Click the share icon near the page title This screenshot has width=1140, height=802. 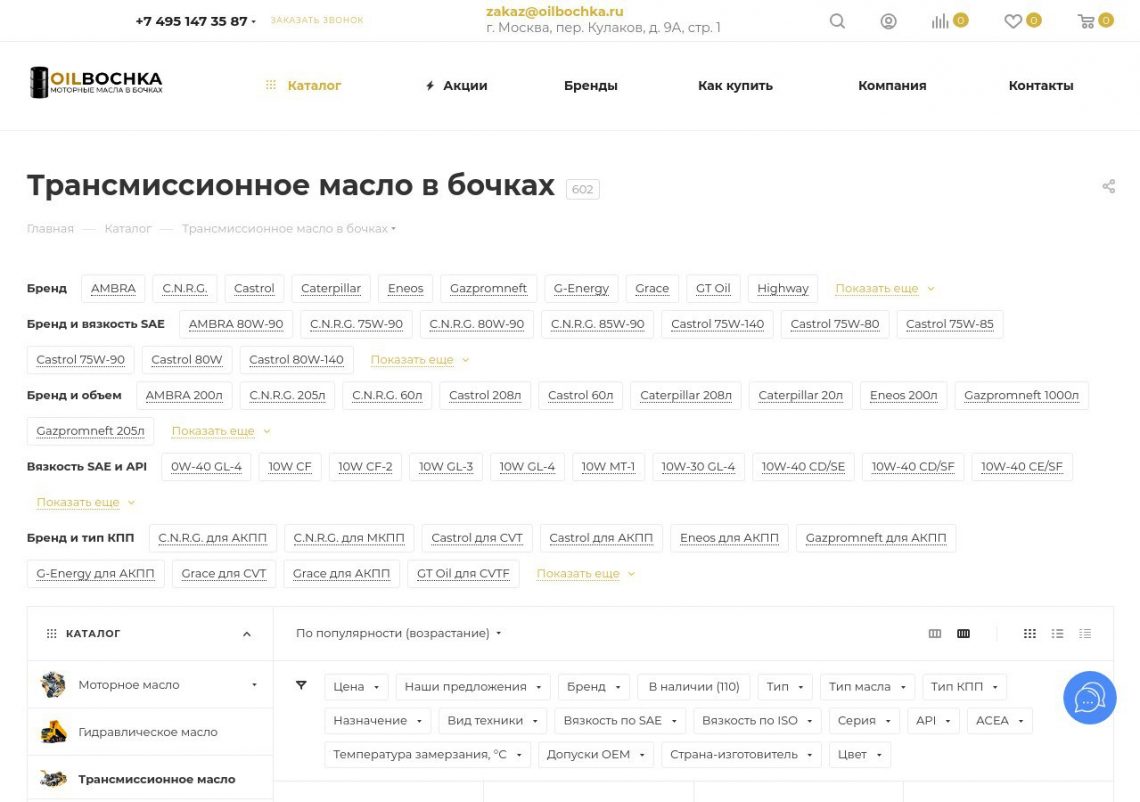tap(1109, 186)
